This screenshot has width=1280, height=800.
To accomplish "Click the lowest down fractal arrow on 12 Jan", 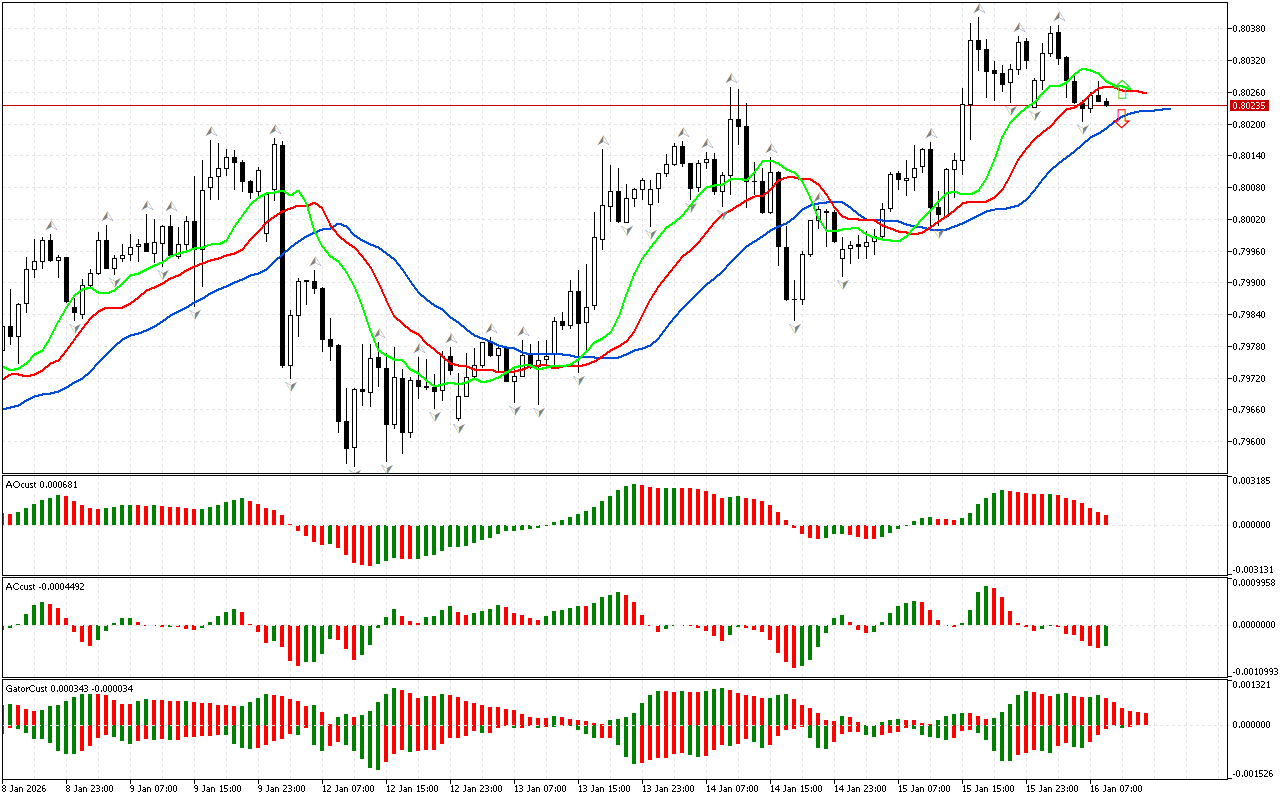I will point(386,468).
